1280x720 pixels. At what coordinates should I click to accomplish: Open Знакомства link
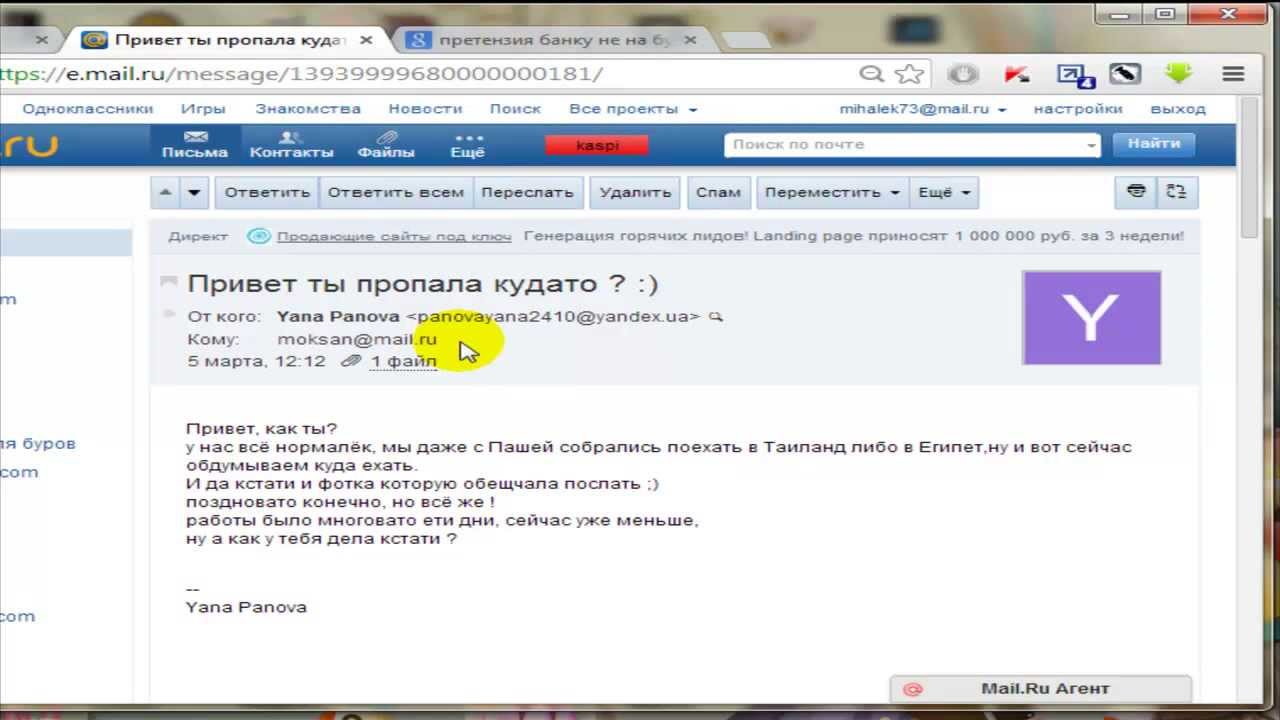click(308, 109)
